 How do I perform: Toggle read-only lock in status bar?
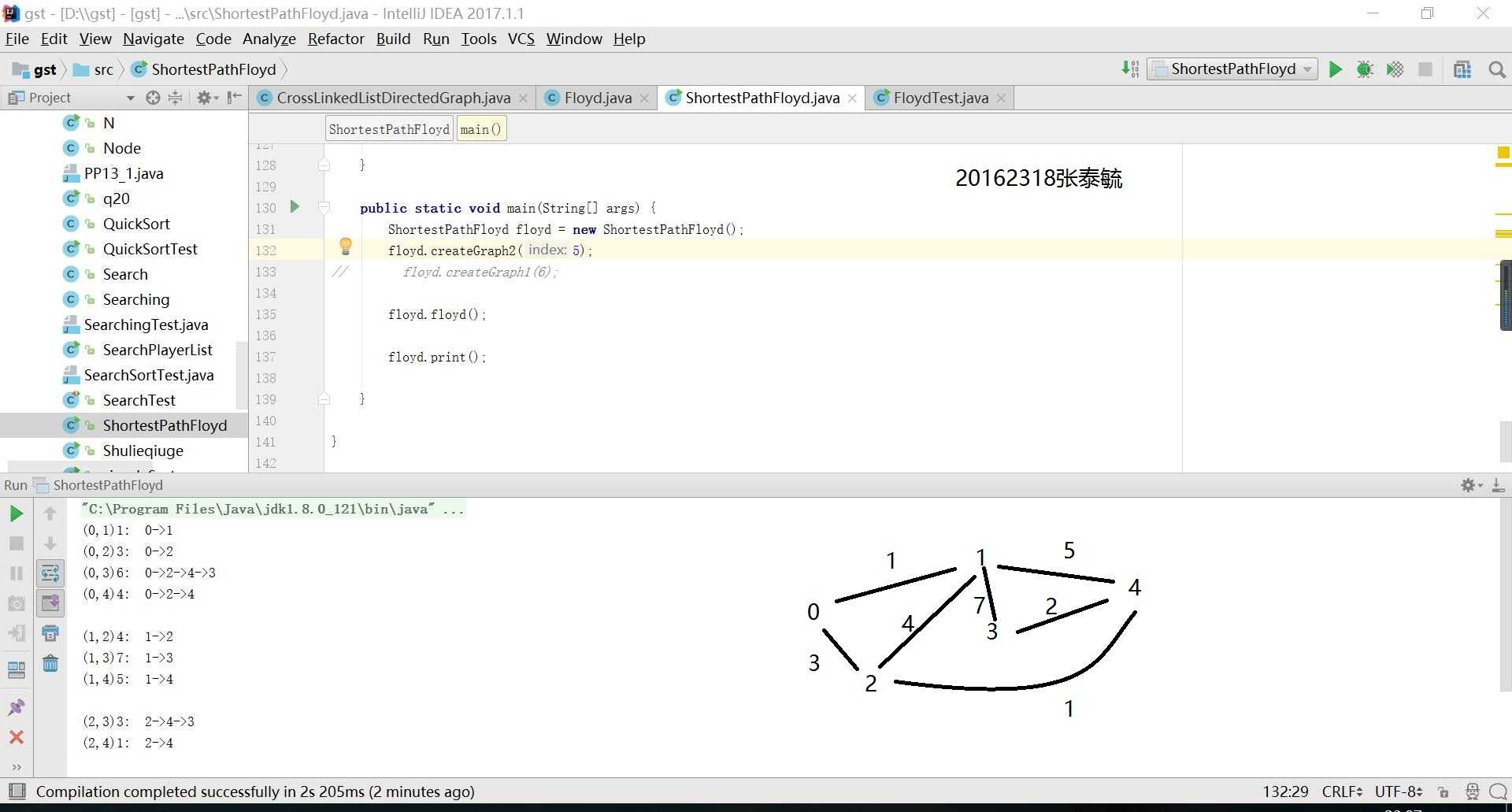(1443, 792)
